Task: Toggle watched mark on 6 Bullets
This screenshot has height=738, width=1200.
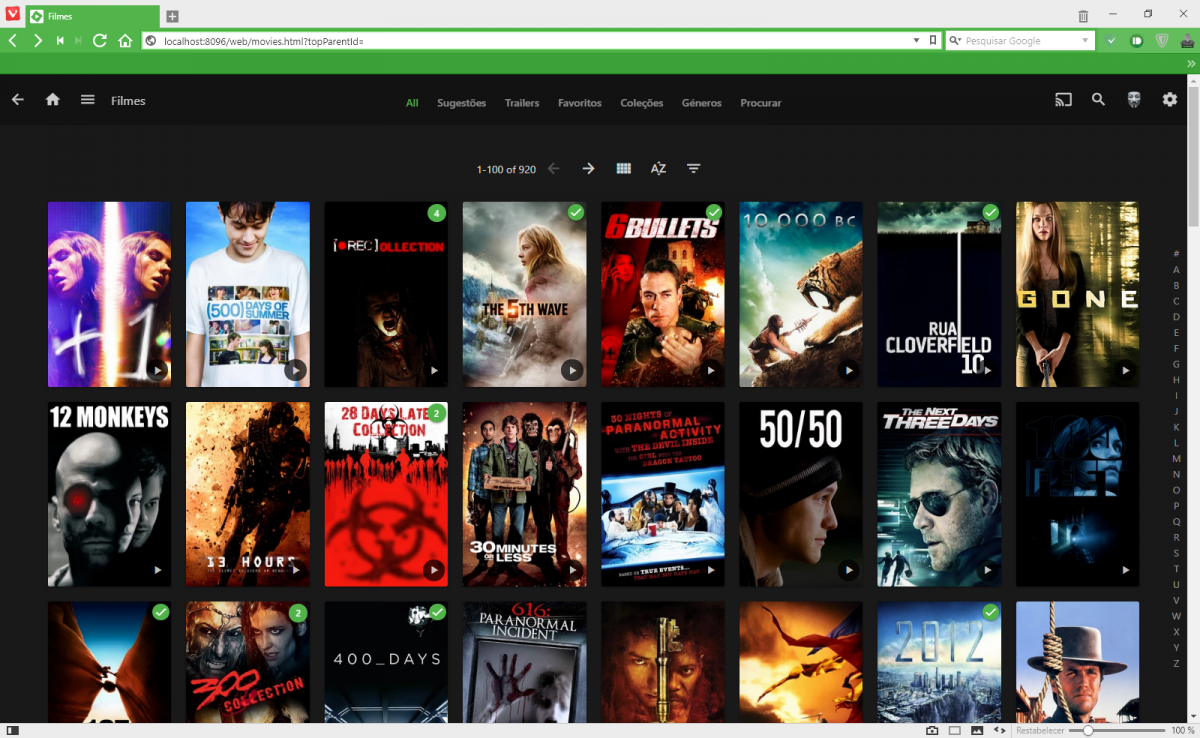Action: (714, 212)
